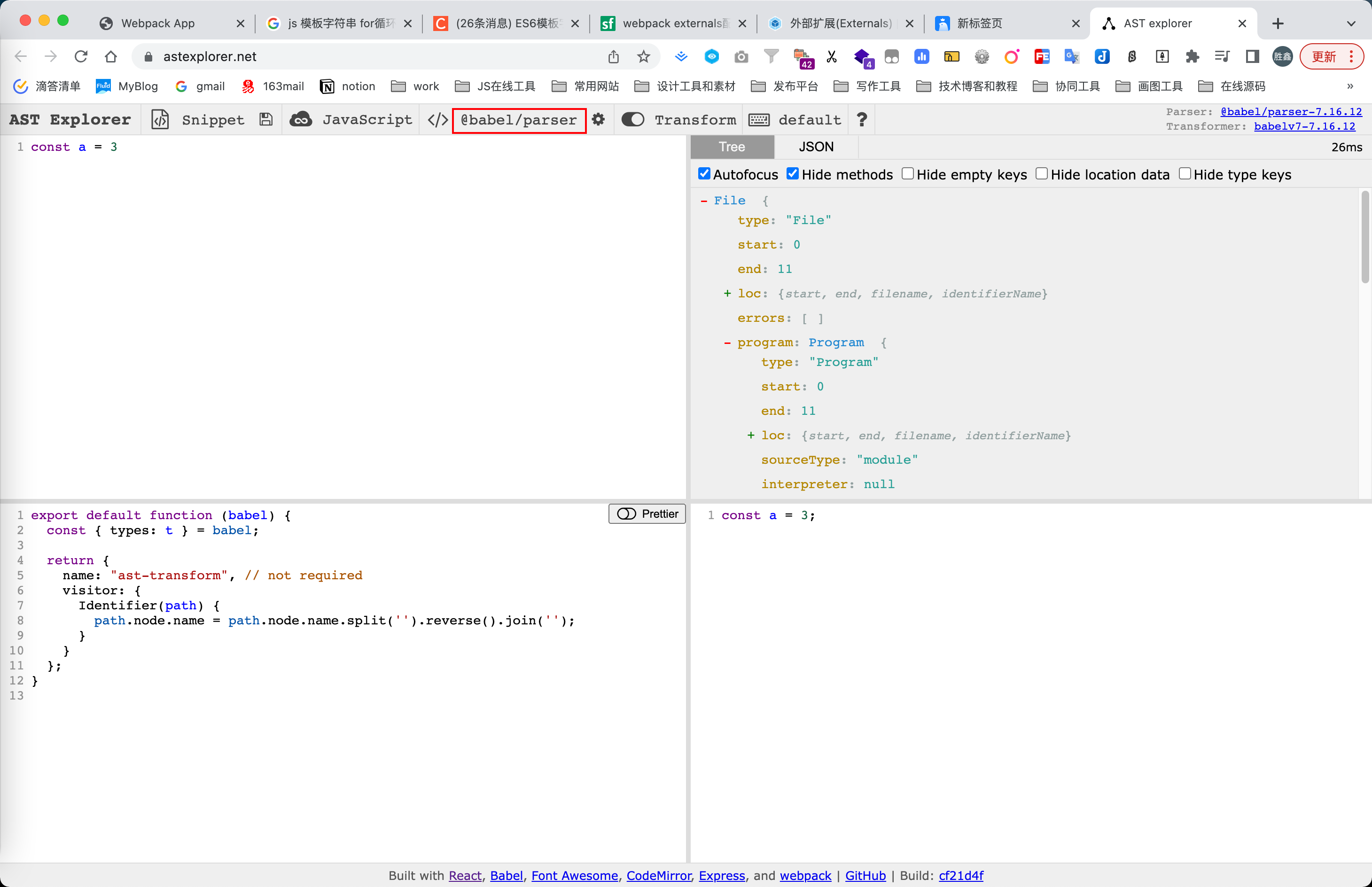Toggle the Prettier formatting switch
This screenshot has height=887, width=1372.
tap(627, 514)
